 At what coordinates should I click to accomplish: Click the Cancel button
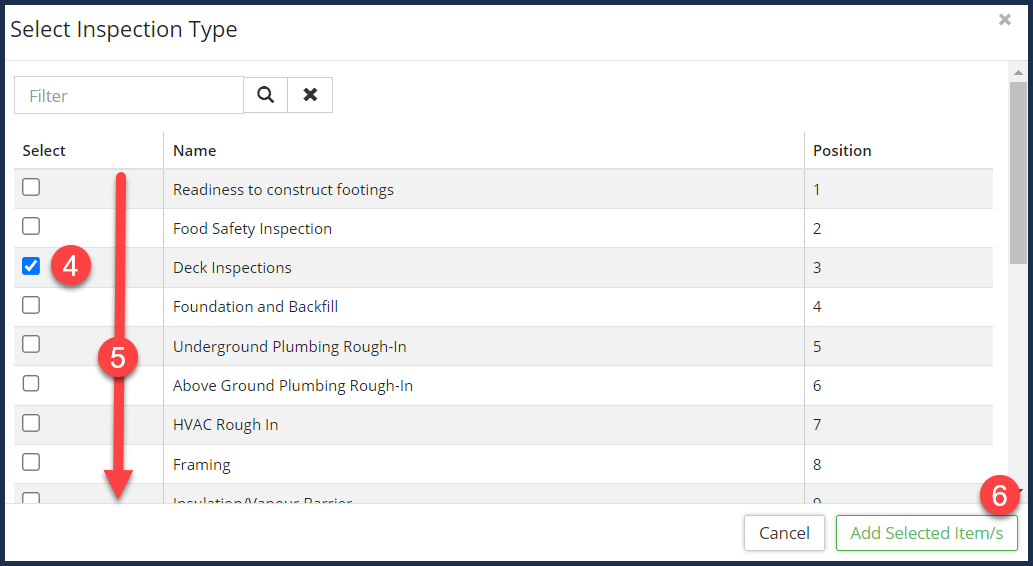coord(784,533)
